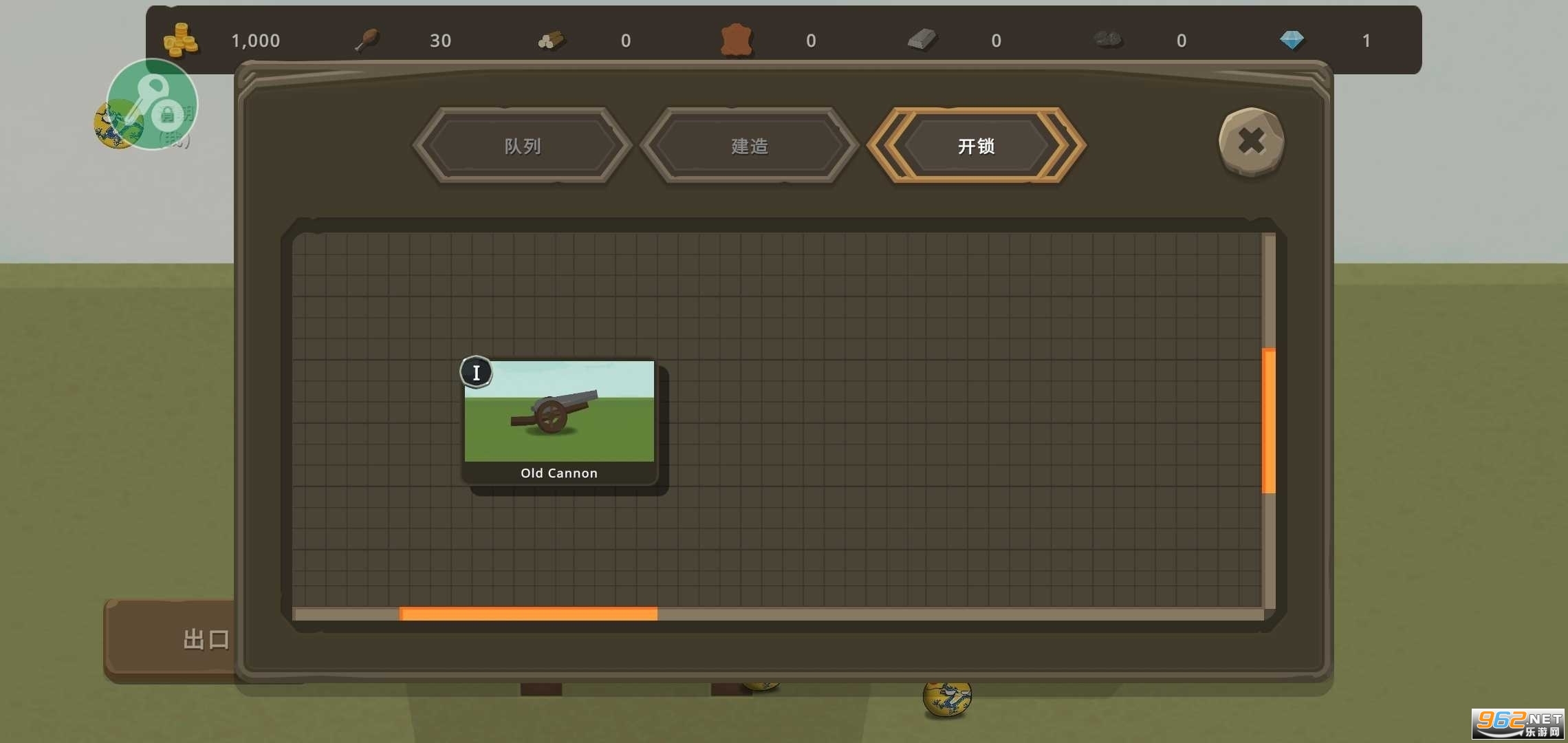Click the meat drumstick food icon
Viewport: 1568px width, 743px height.
[x=367, y=40]
